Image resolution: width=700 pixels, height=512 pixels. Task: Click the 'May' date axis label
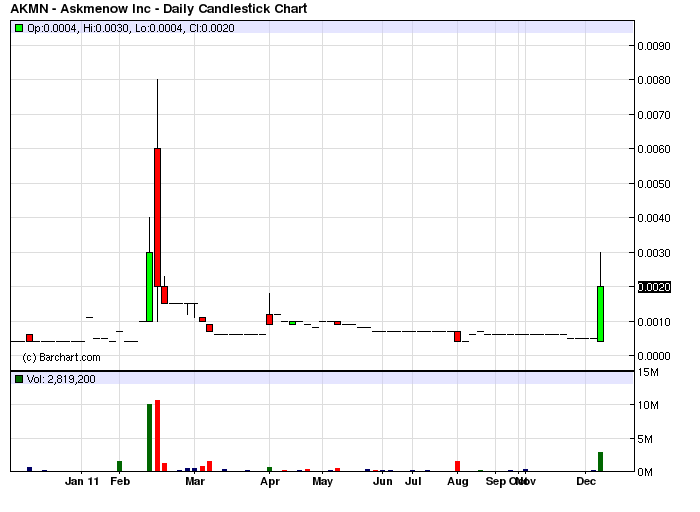click(322, 481)
